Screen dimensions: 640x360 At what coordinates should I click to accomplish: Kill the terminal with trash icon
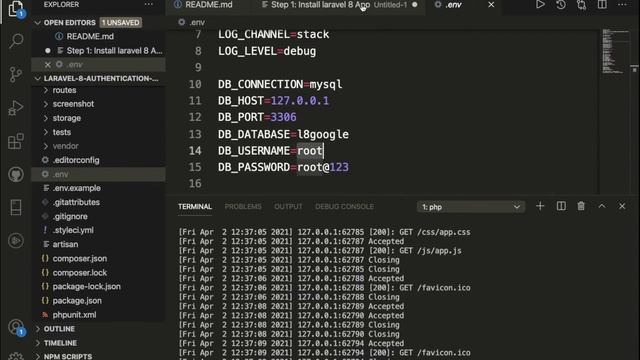[581, 207]
